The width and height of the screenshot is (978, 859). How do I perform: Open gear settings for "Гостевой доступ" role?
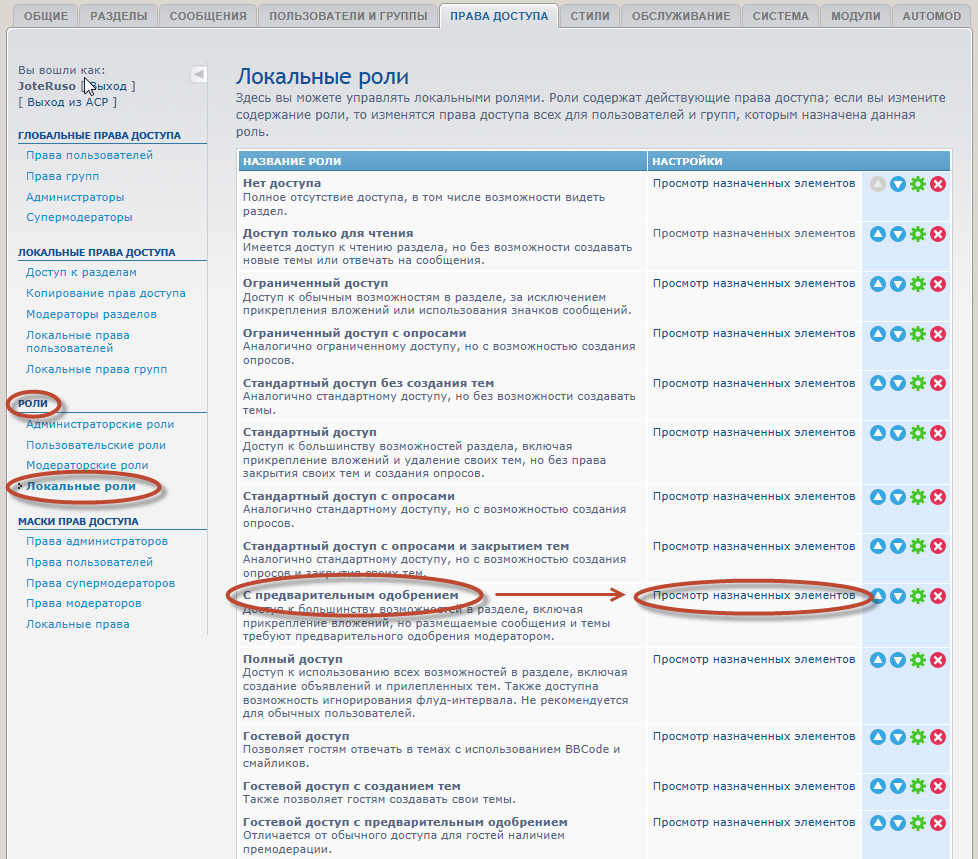pyautogui.click(x=918, y=737)
